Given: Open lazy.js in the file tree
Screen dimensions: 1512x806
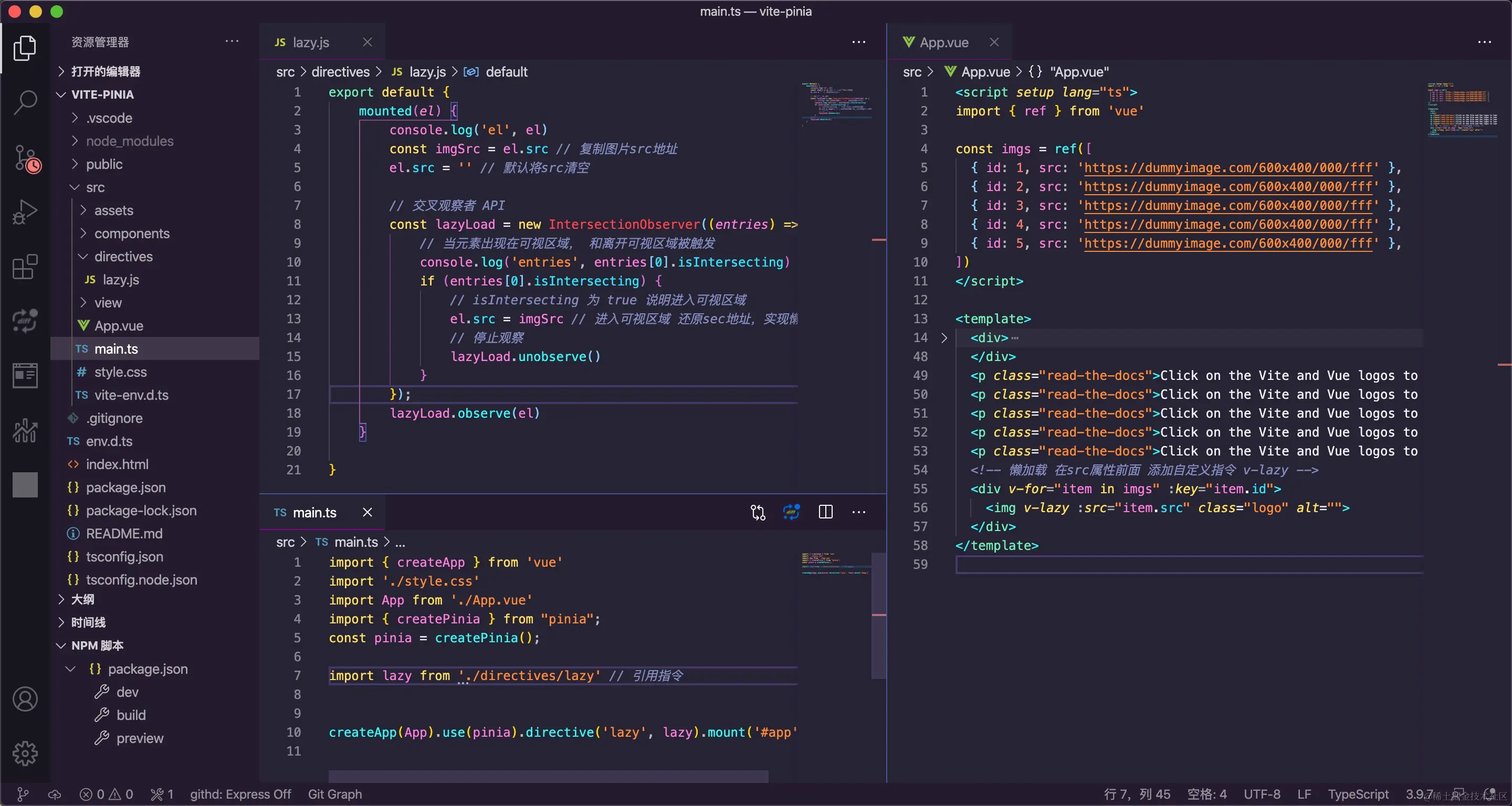Looking at the screenshot, I should point(121,280).
